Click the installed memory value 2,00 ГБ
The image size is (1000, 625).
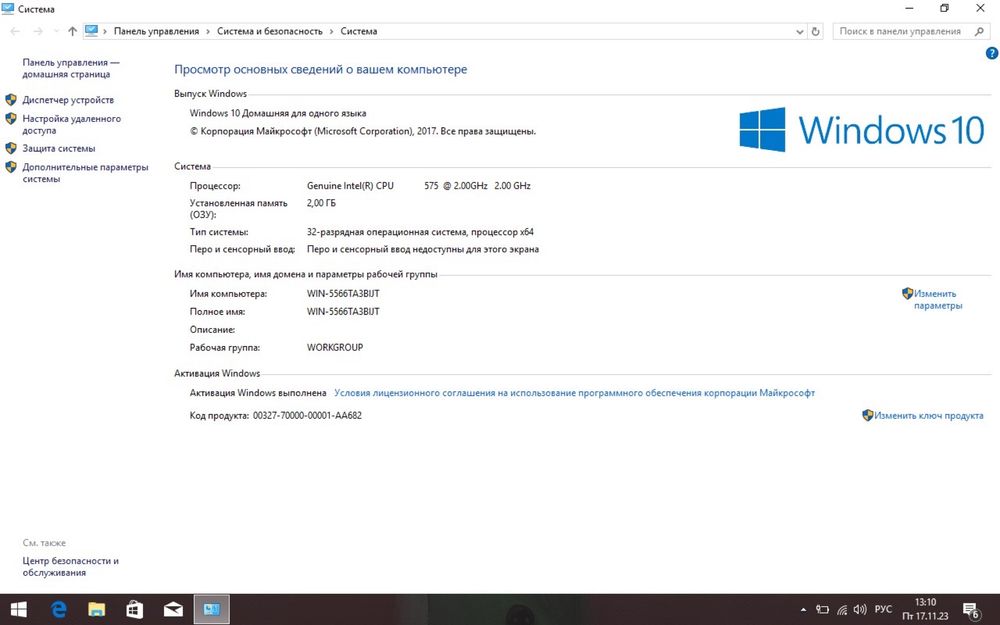click(321, 203)
